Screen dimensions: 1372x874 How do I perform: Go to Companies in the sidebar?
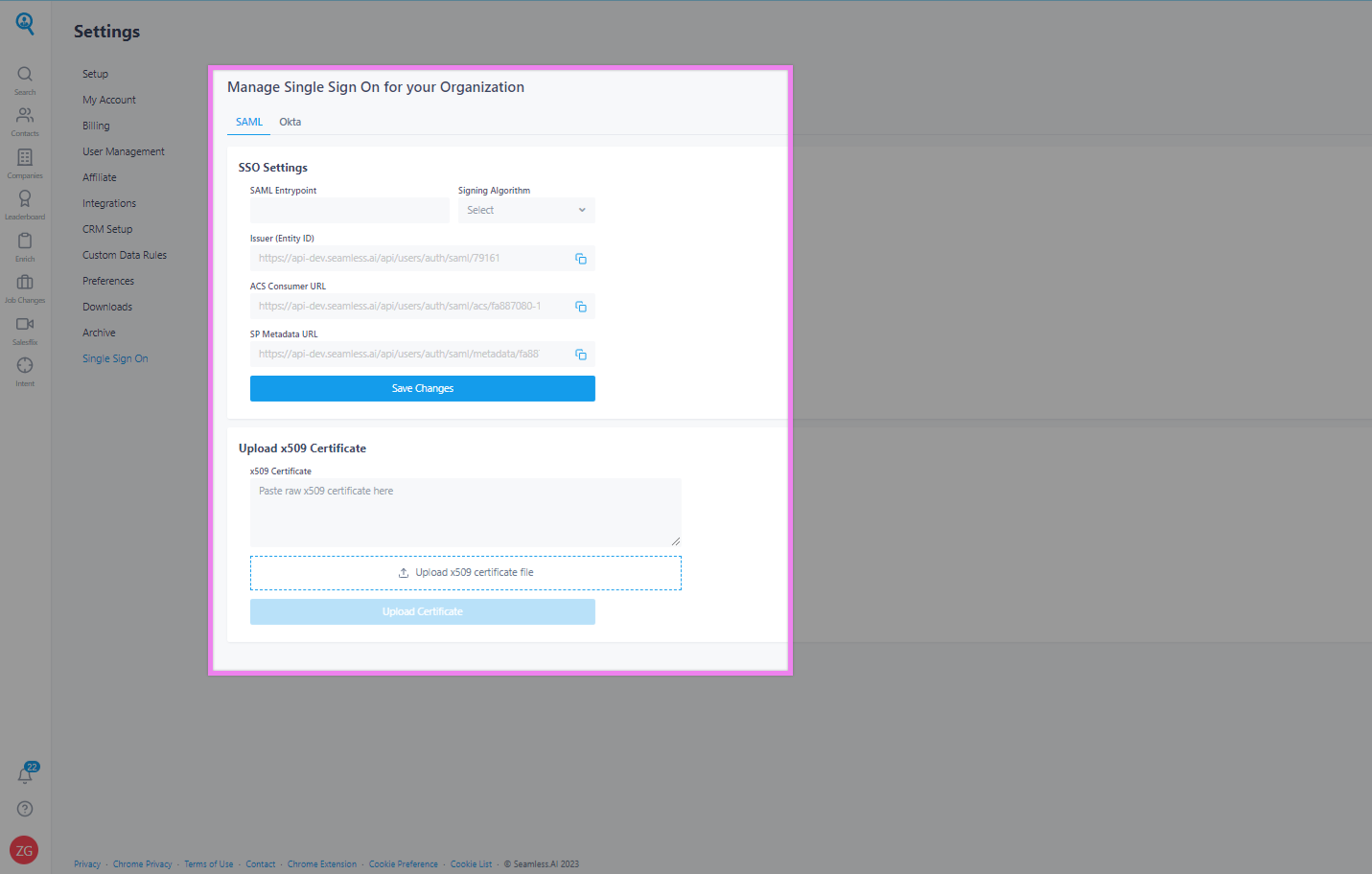25,158
